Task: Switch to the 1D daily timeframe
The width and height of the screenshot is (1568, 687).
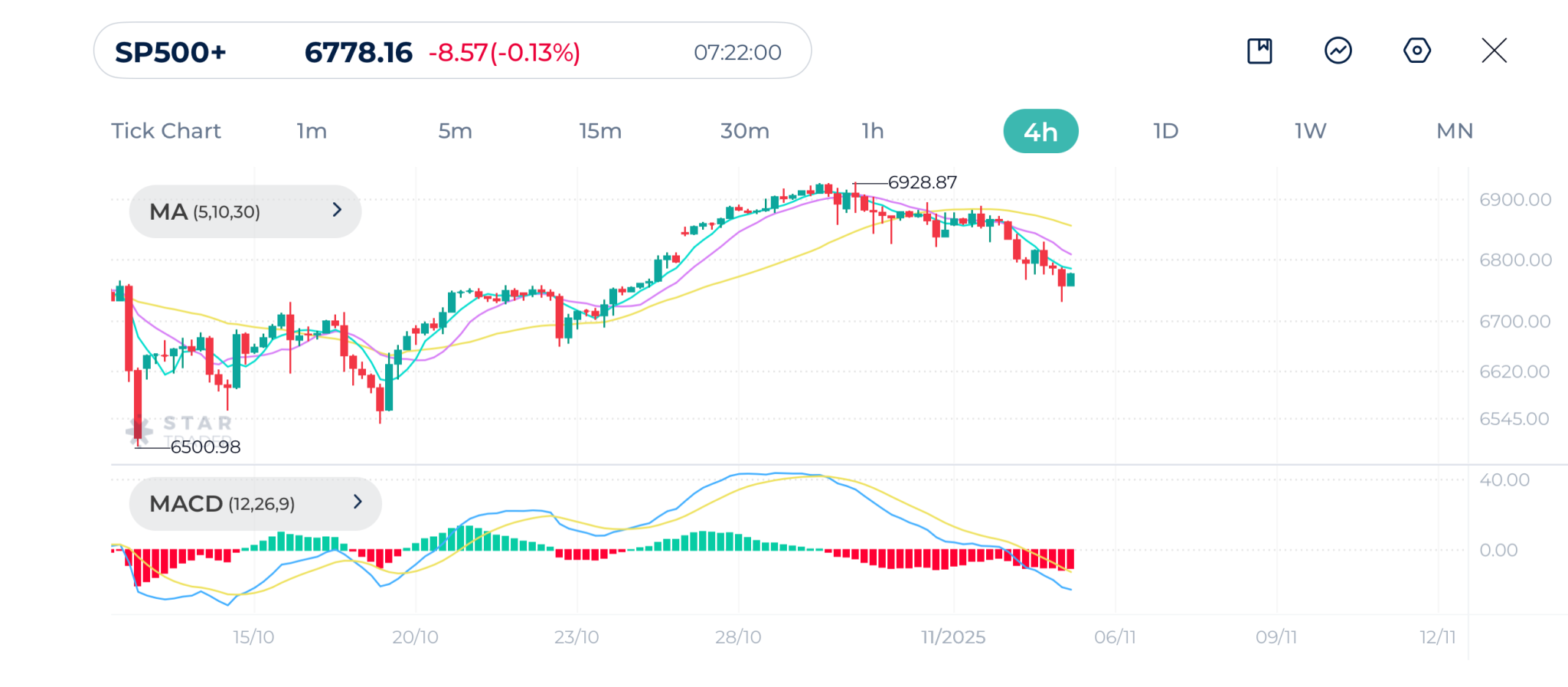Action: (x=1165, y=131)
